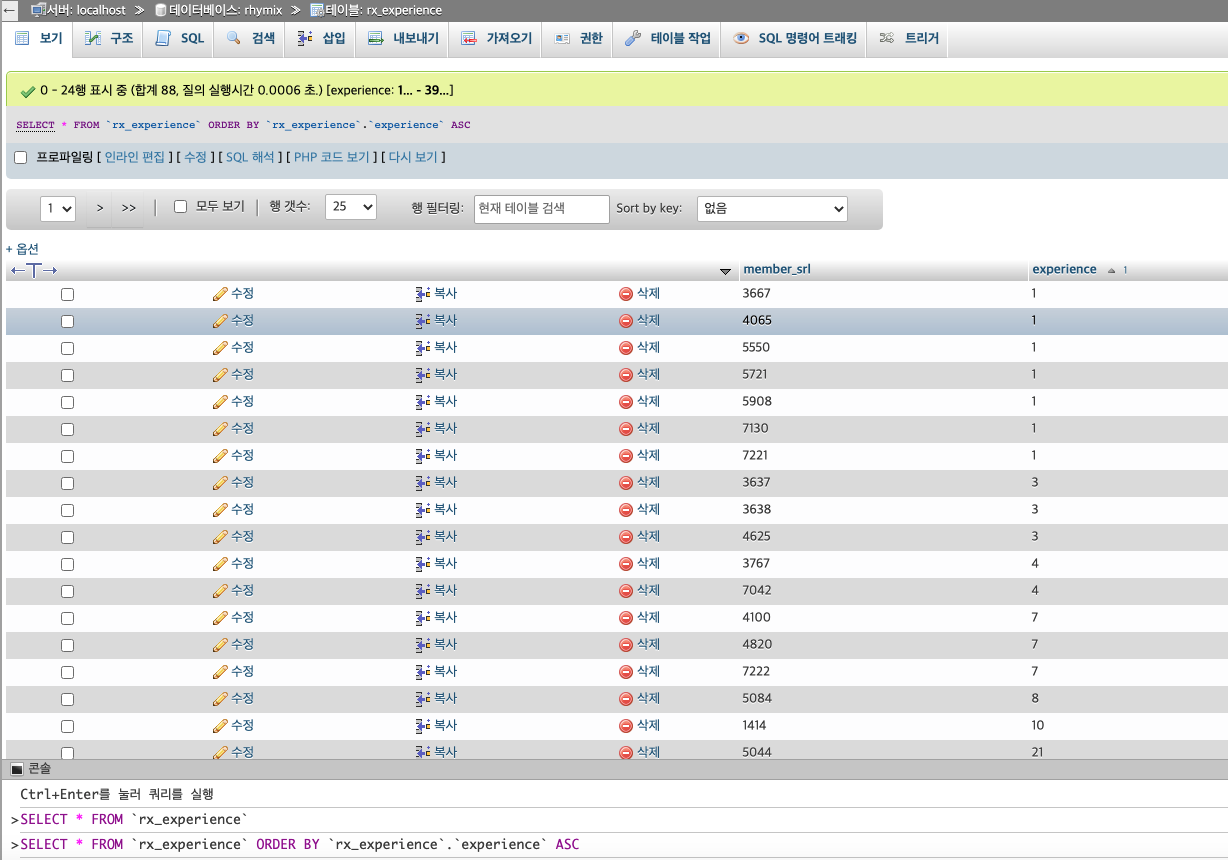Screen dimensions: 1228x860
Task: Click the 인라인 편집 link
Action: click(x=135, y=158)
